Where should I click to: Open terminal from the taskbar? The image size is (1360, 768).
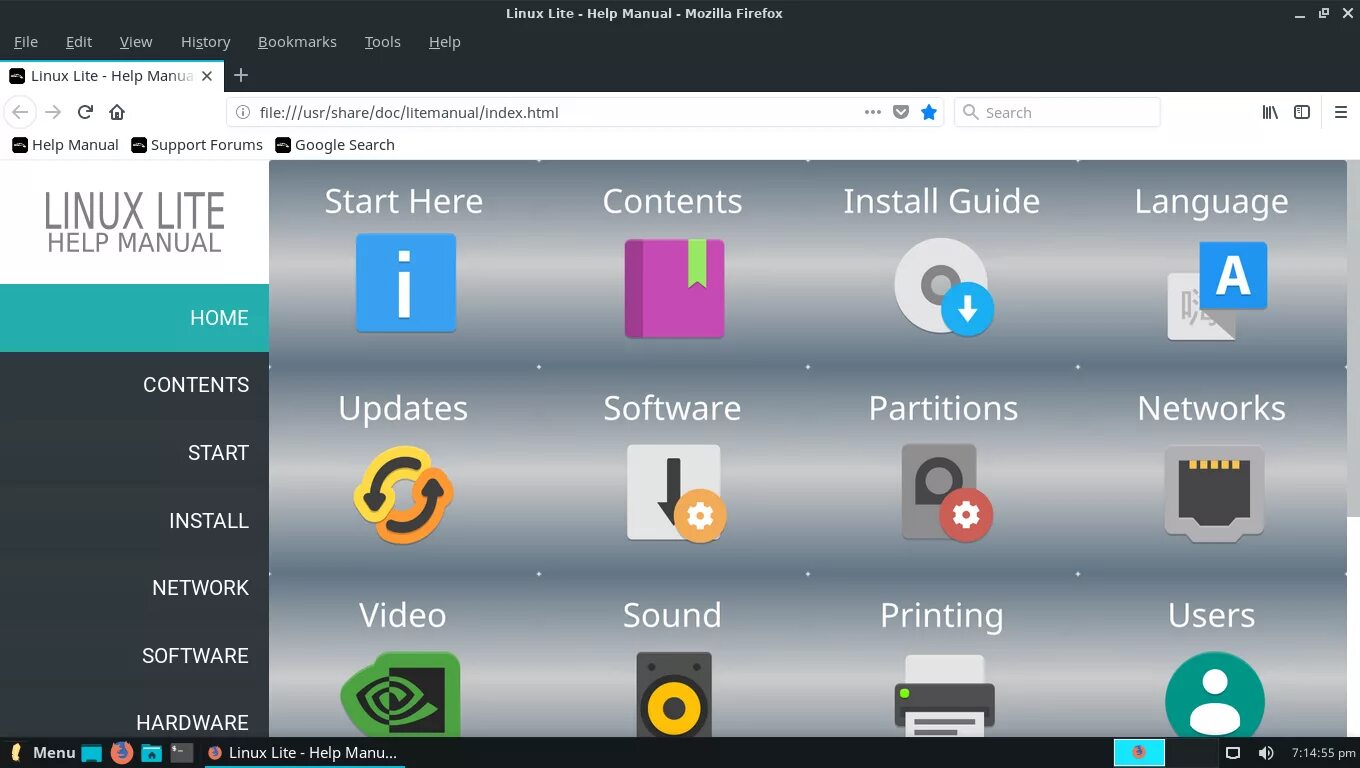pyautogui.click(x=181, y=752)
